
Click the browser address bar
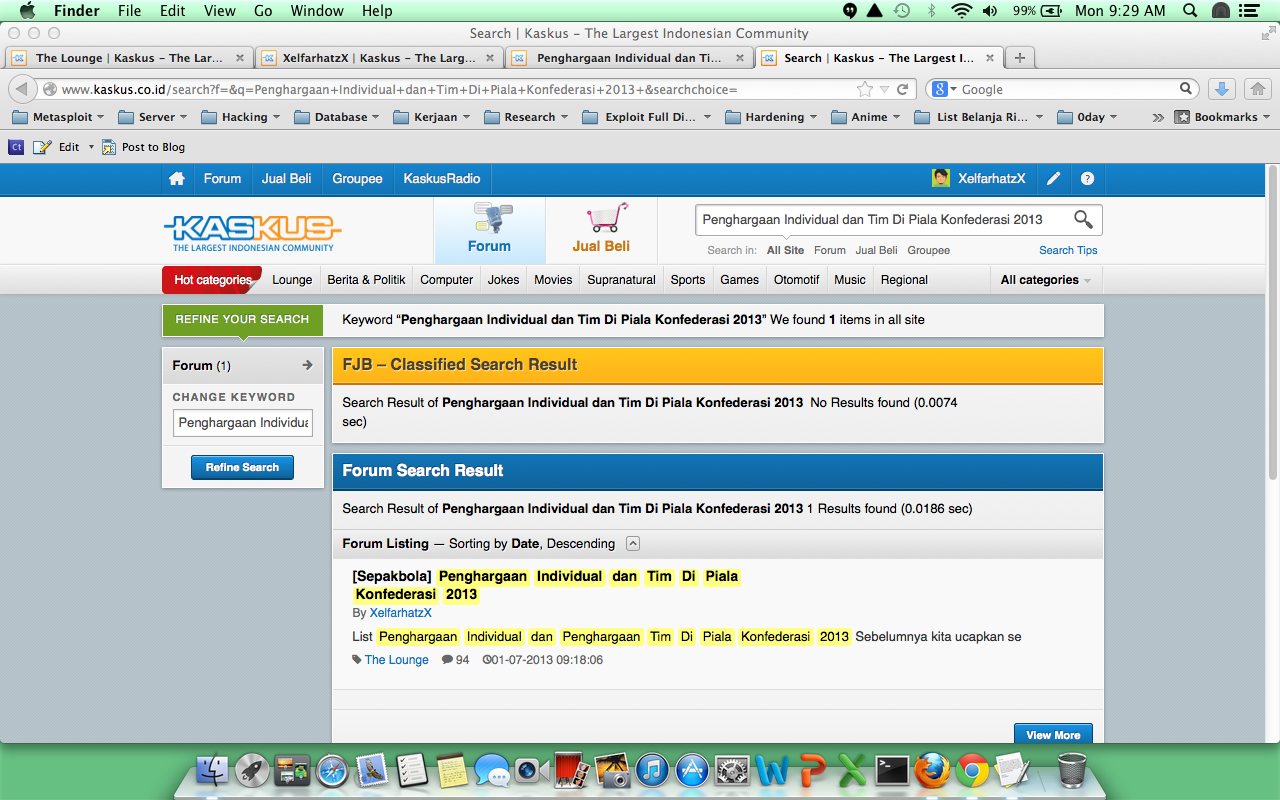[458, 89]
